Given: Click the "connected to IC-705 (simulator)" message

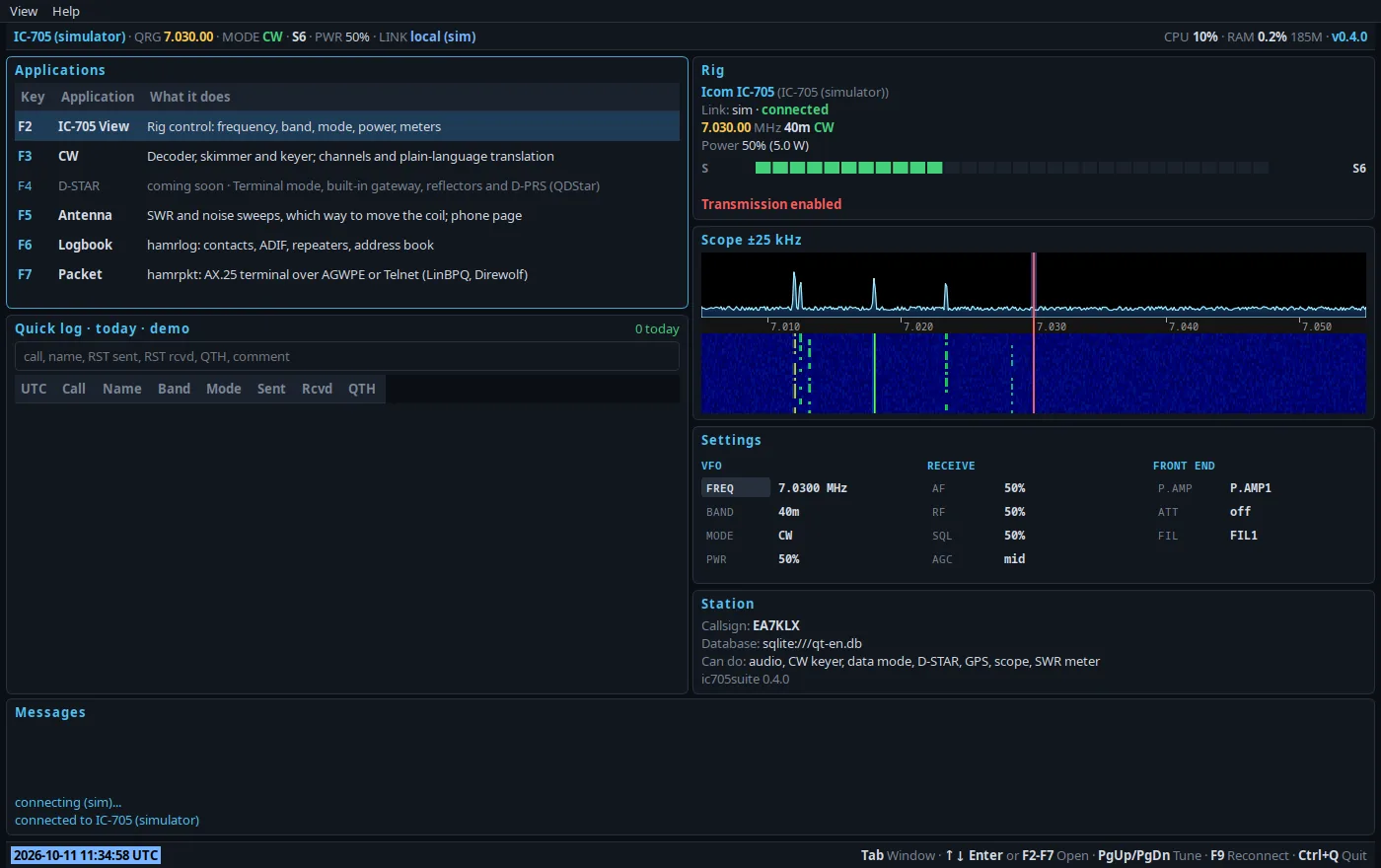Looking at the screenshot, I should (107, 820).
